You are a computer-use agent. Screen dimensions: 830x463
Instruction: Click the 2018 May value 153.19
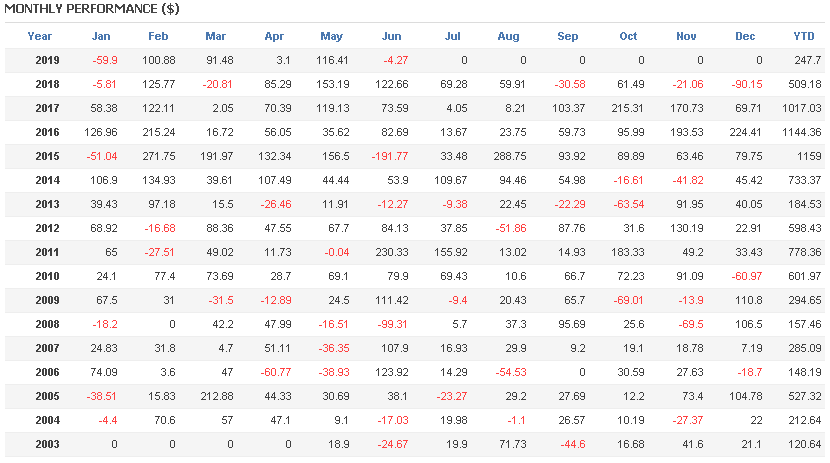click(332, 84)
